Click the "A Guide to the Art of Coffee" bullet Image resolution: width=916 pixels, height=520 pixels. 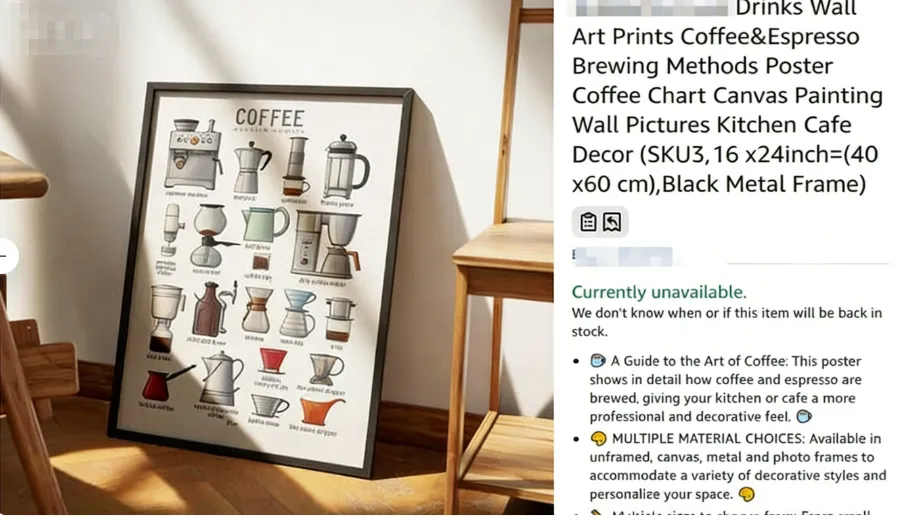tap(727, 389)
